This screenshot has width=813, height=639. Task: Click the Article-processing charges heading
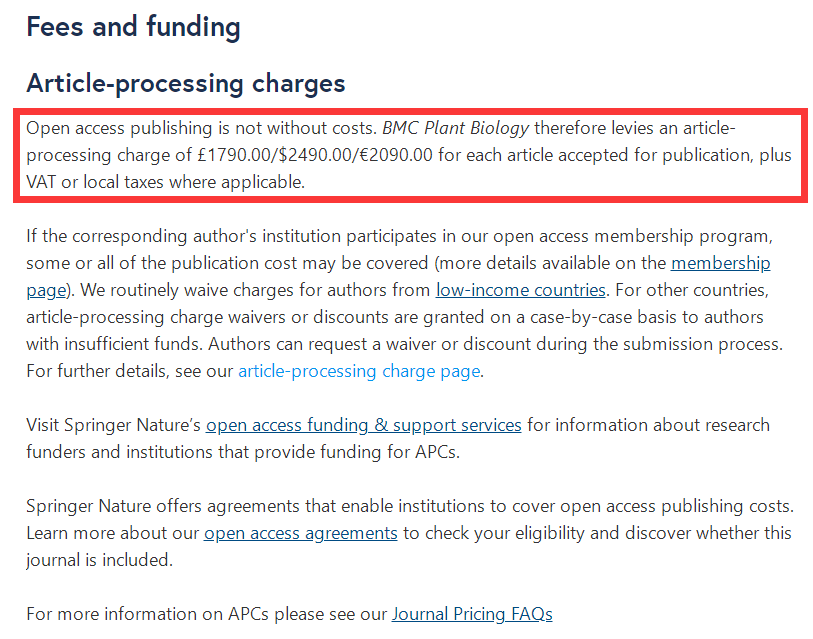[186, 84]
